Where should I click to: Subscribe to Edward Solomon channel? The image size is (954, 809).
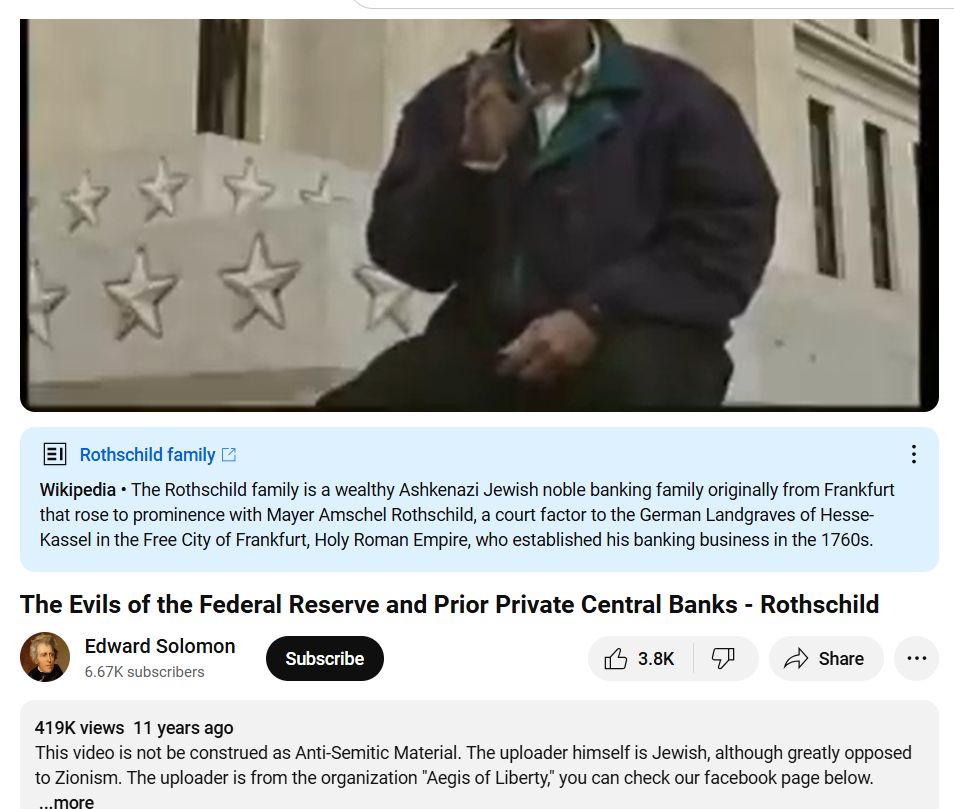325,659
